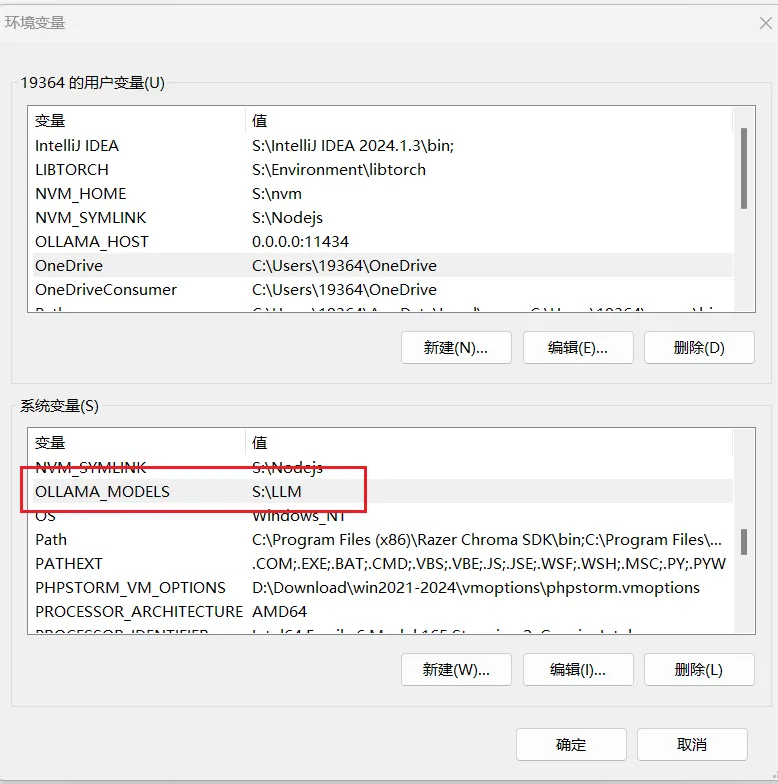Select the Path system variable row

[51, 540]
